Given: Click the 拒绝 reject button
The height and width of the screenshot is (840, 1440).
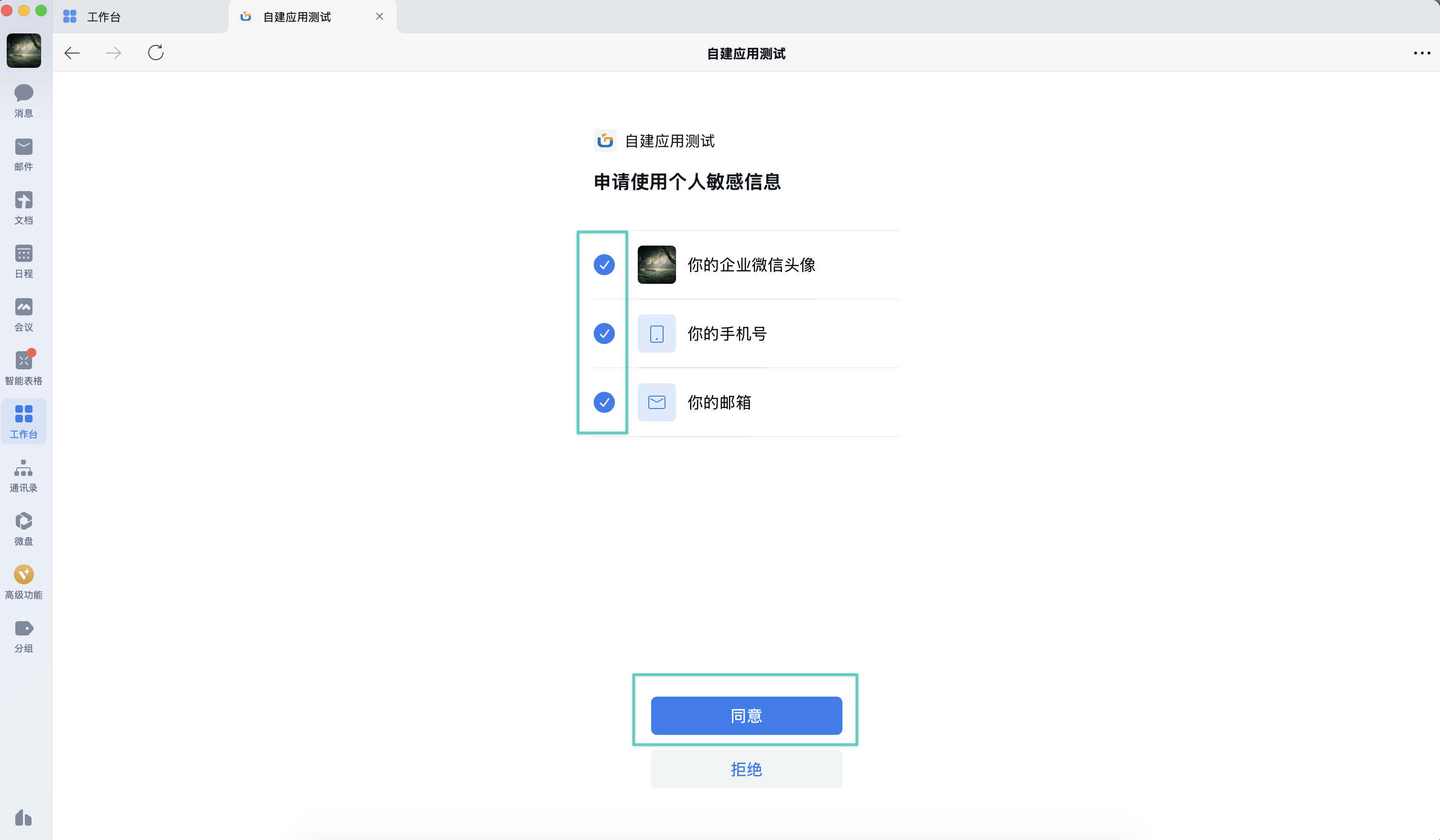Looking at the screenshot, I should tap(746, 769).
